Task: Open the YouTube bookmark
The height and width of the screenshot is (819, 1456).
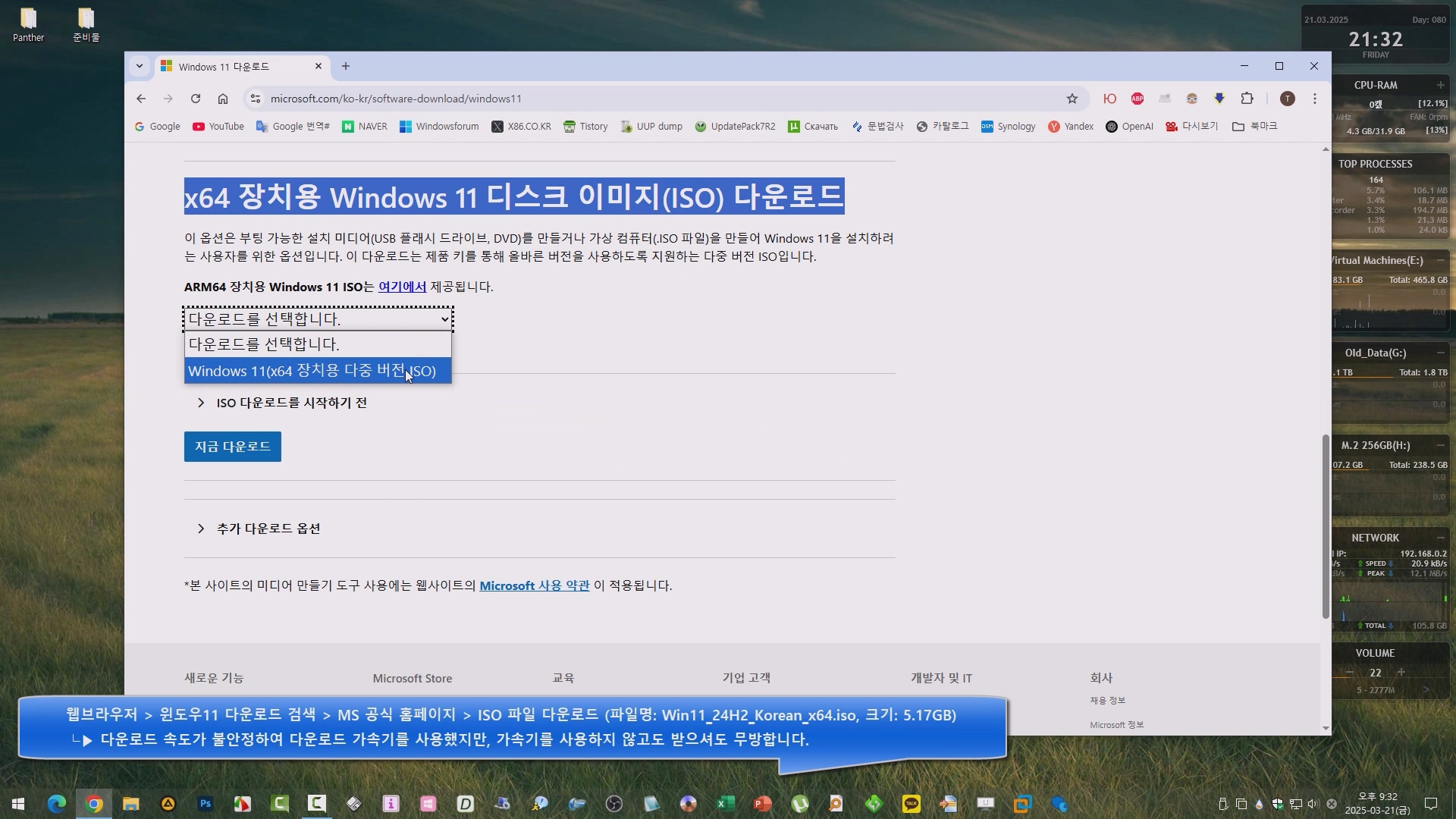Action: (x=218, y=127)
